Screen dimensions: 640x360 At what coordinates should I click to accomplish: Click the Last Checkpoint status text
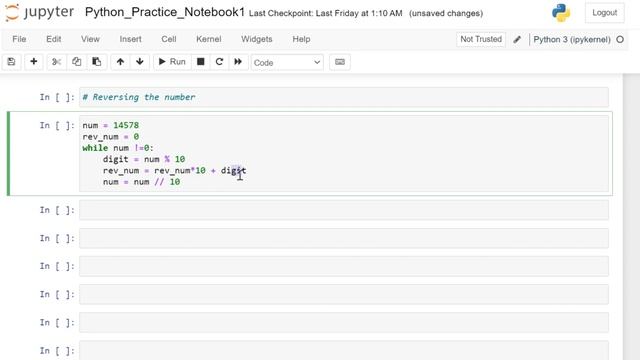click(x=325, y=13)
